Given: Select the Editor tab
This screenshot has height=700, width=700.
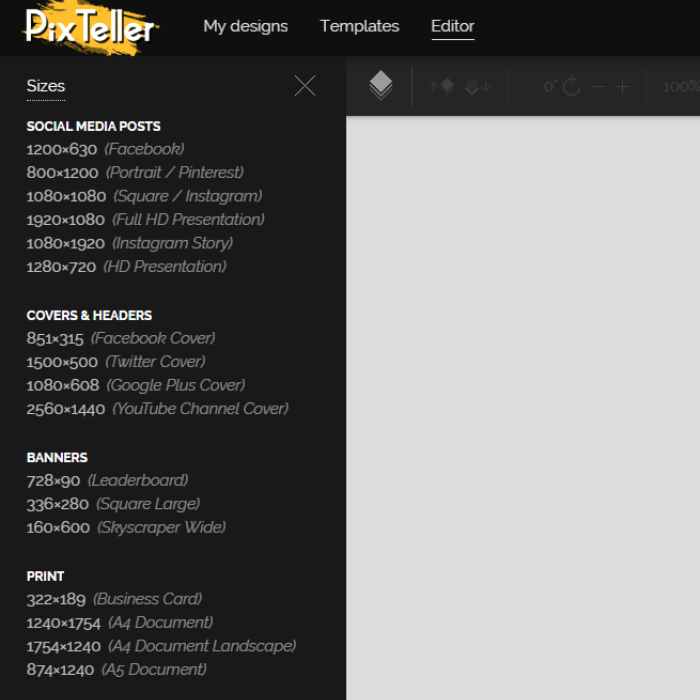Looking at the screenshot, I should pyautogui.click(x=452, y=26).
